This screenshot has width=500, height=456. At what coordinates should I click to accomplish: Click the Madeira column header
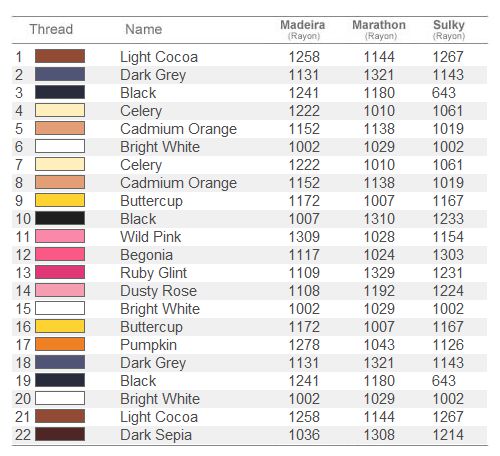[303, 29]
